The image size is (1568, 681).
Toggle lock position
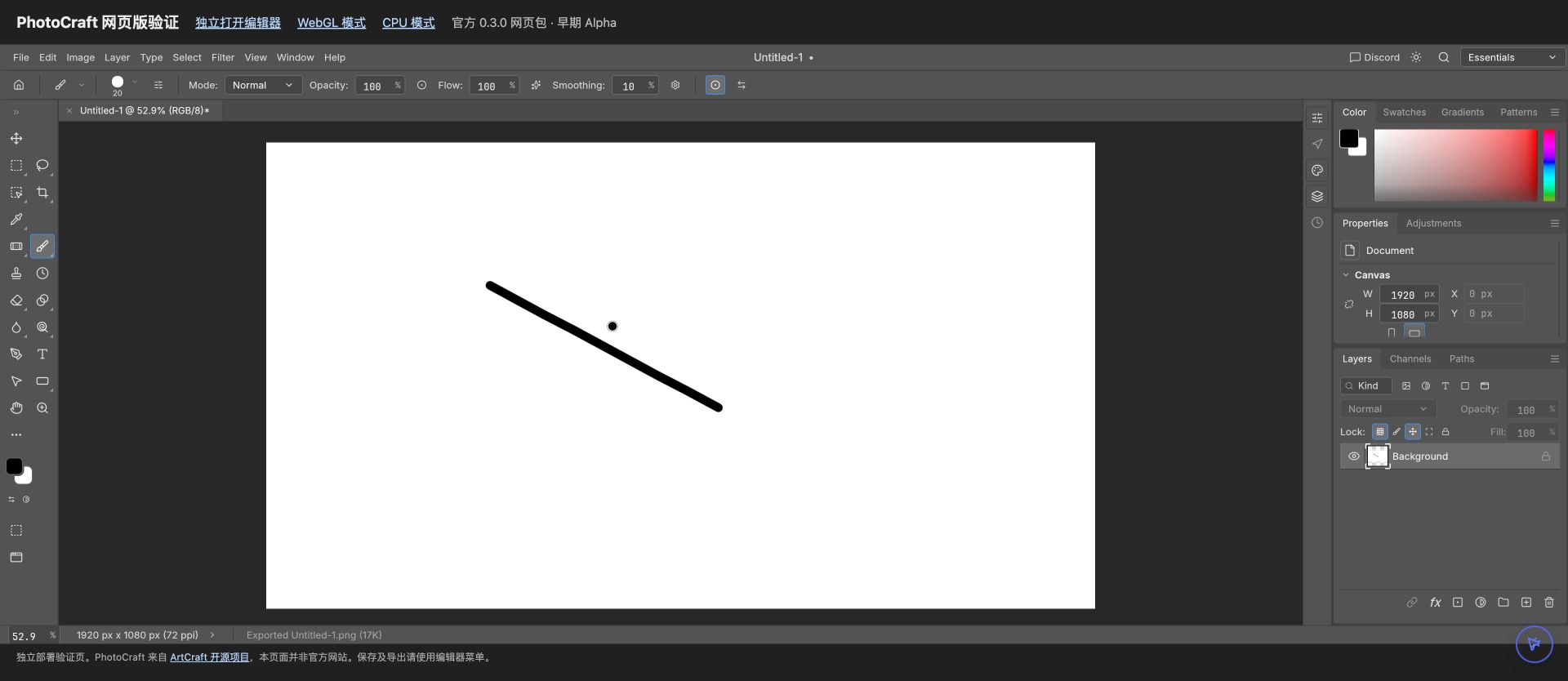click(x=1413, y=432)
